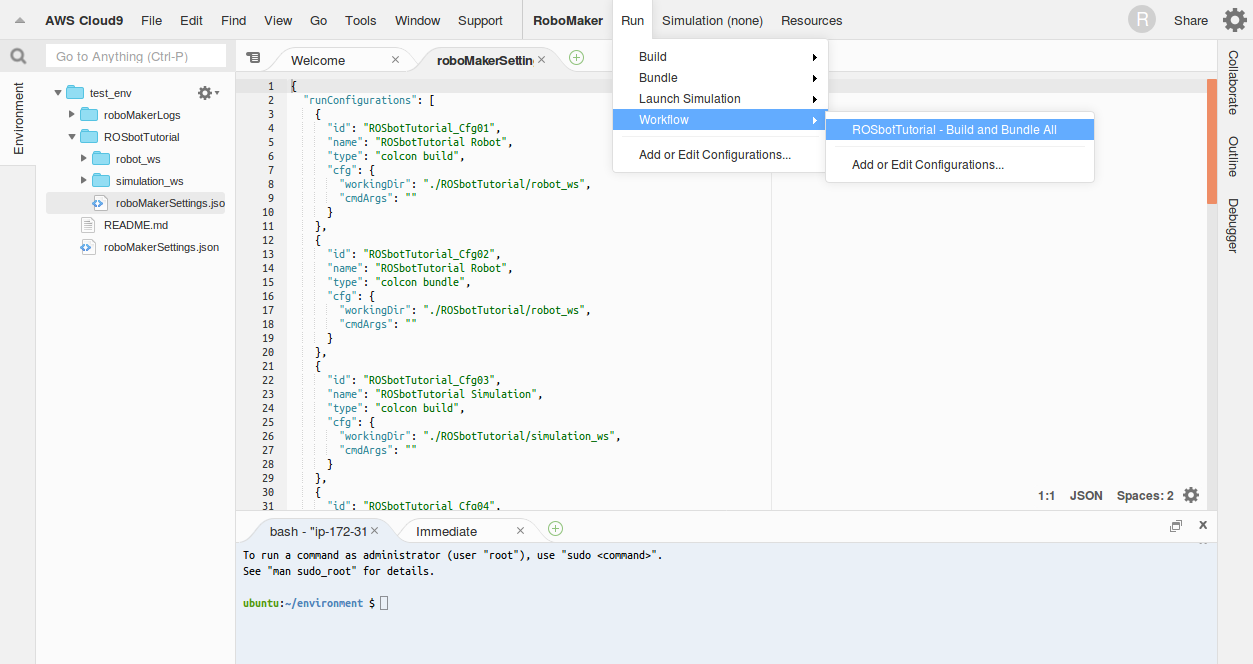Change the Spaces: 2 indentation setting
Viewport: 1253px width, 664px height.
click(1145, 495)
